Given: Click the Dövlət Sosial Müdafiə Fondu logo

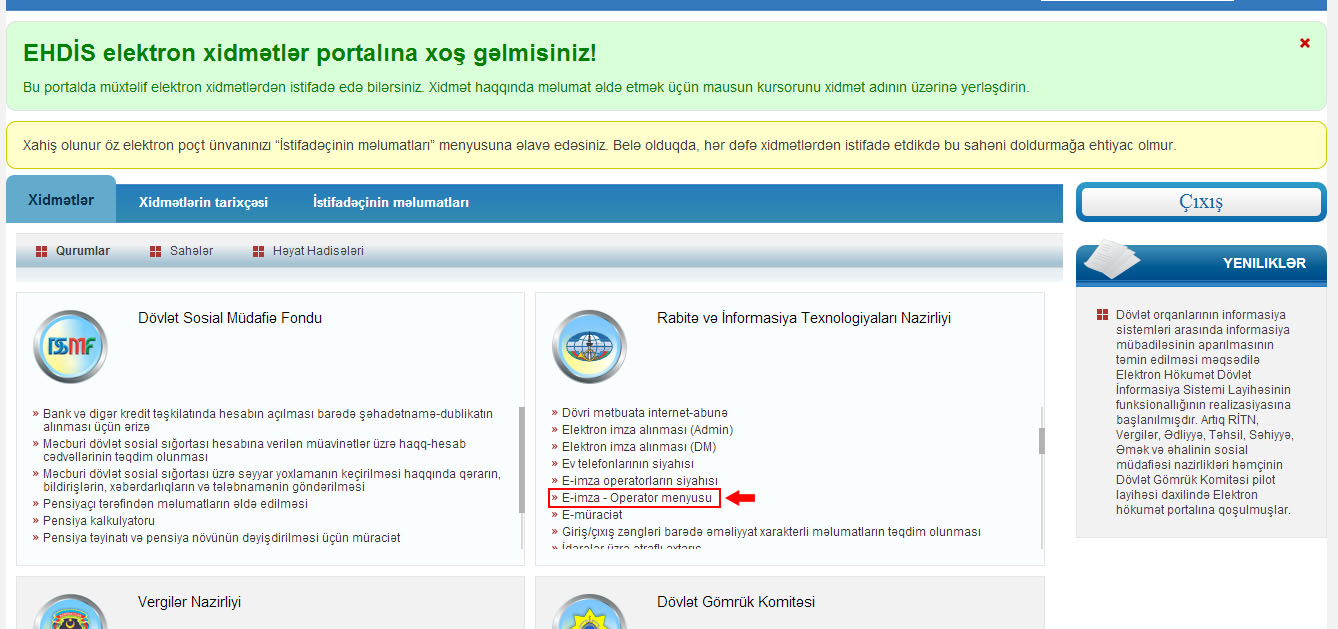Looking at the screenshot, I should click(x=69, y=347).
